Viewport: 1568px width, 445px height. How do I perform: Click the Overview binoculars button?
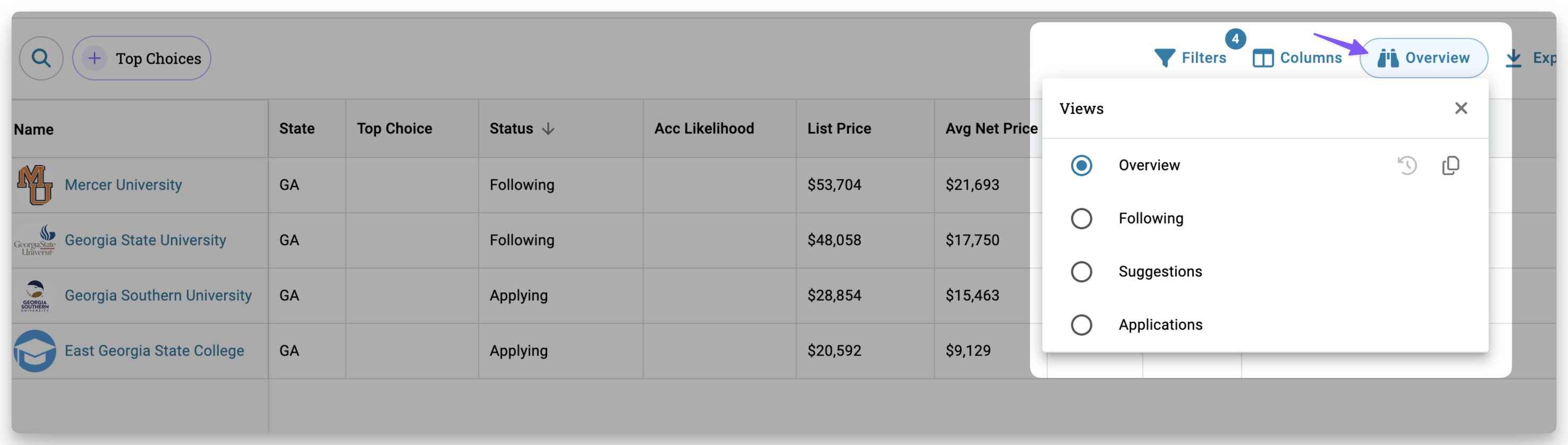(x=1423, y=58)
